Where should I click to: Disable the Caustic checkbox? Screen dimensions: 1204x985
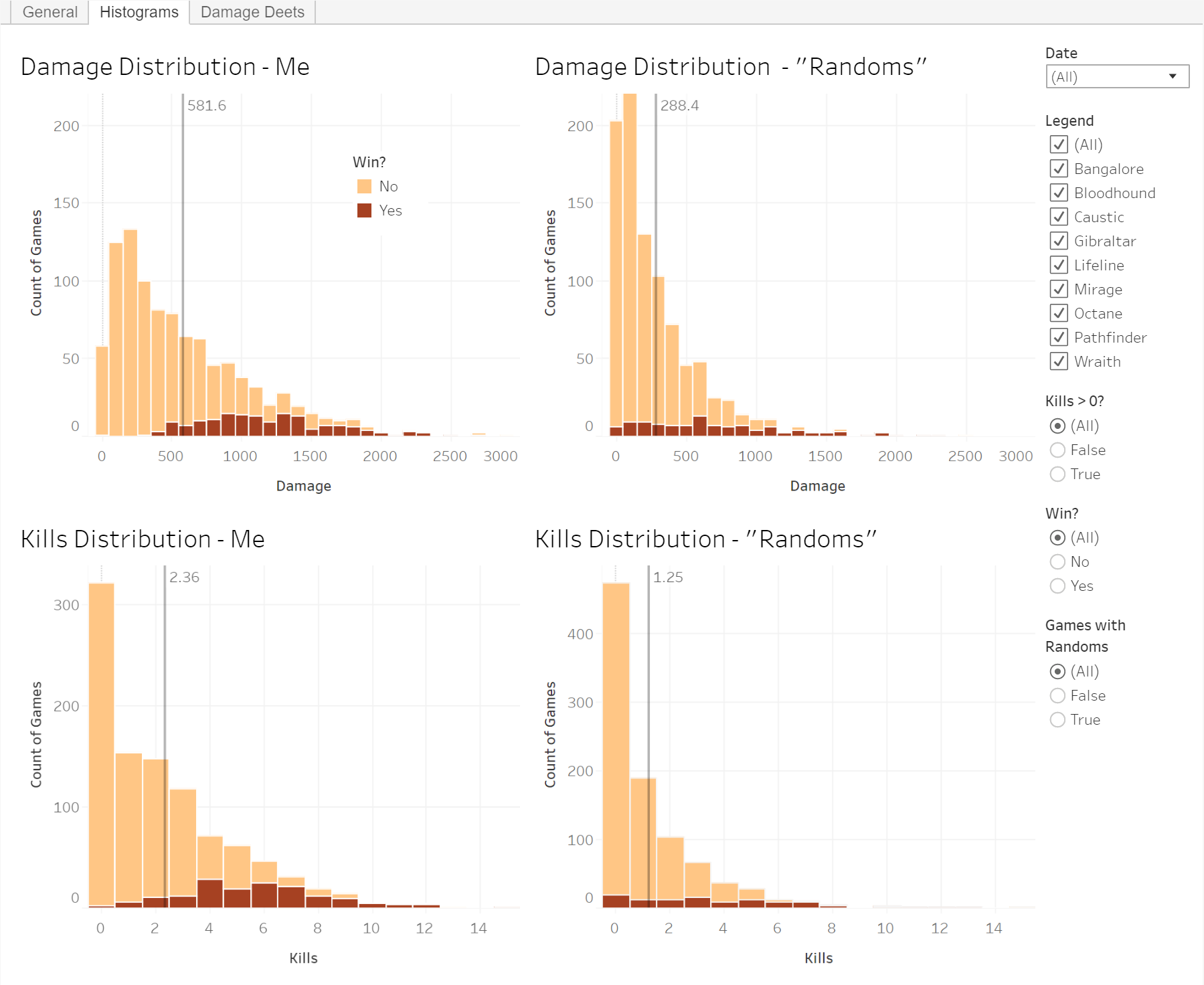pos(1059,217)
